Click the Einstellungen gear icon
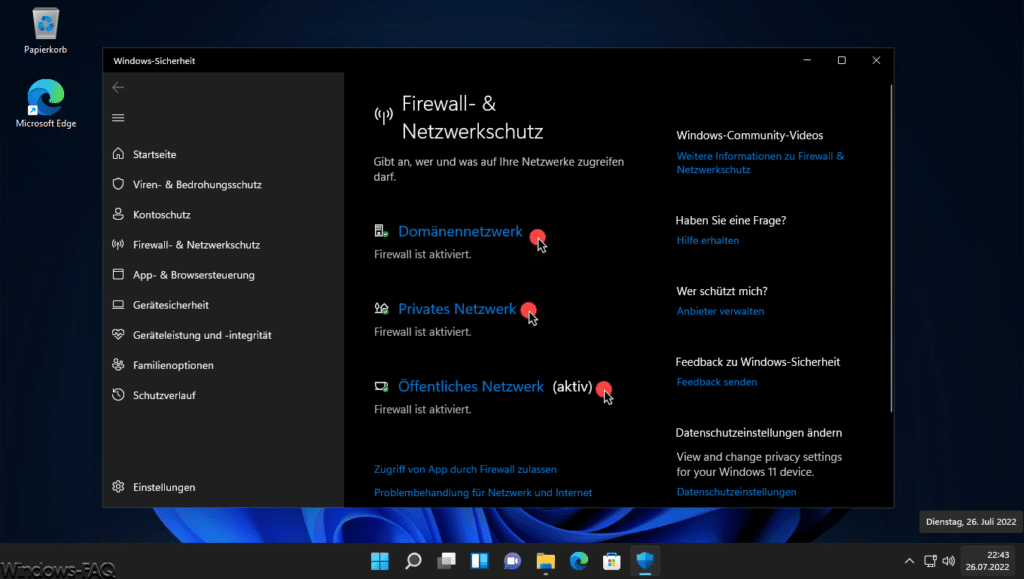Image resolution: width=1024 pixels, height=579 pixels. (x=118, y=486)
